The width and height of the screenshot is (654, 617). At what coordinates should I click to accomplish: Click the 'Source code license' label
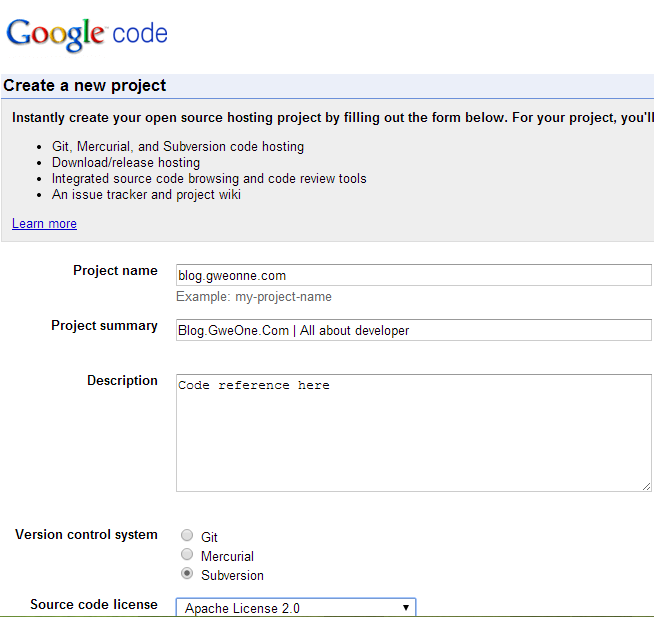94,604
